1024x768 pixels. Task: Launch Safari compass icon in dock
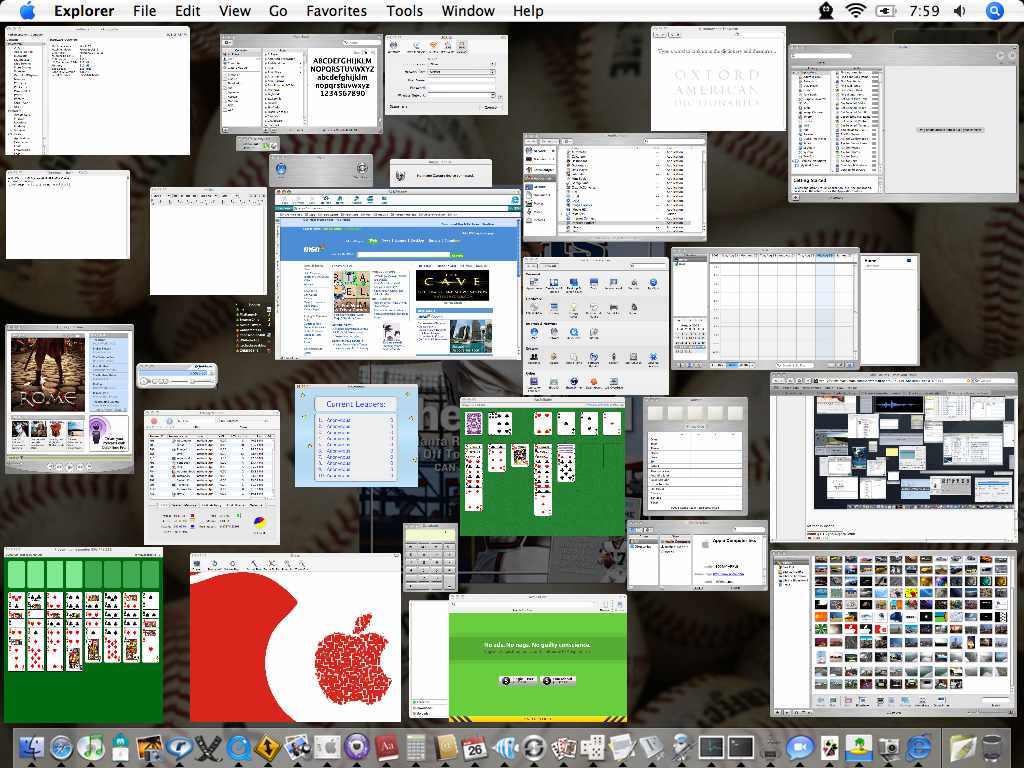[x=62, y=747]
